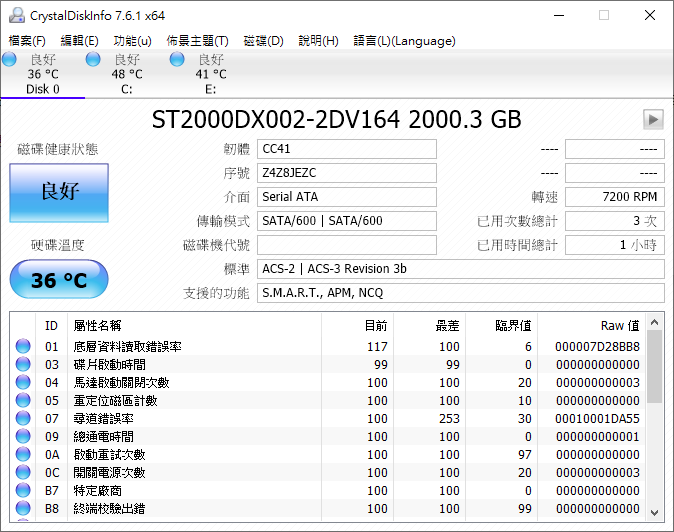
Task: Click the status icon for attribute 03
Action: point(23,364)
